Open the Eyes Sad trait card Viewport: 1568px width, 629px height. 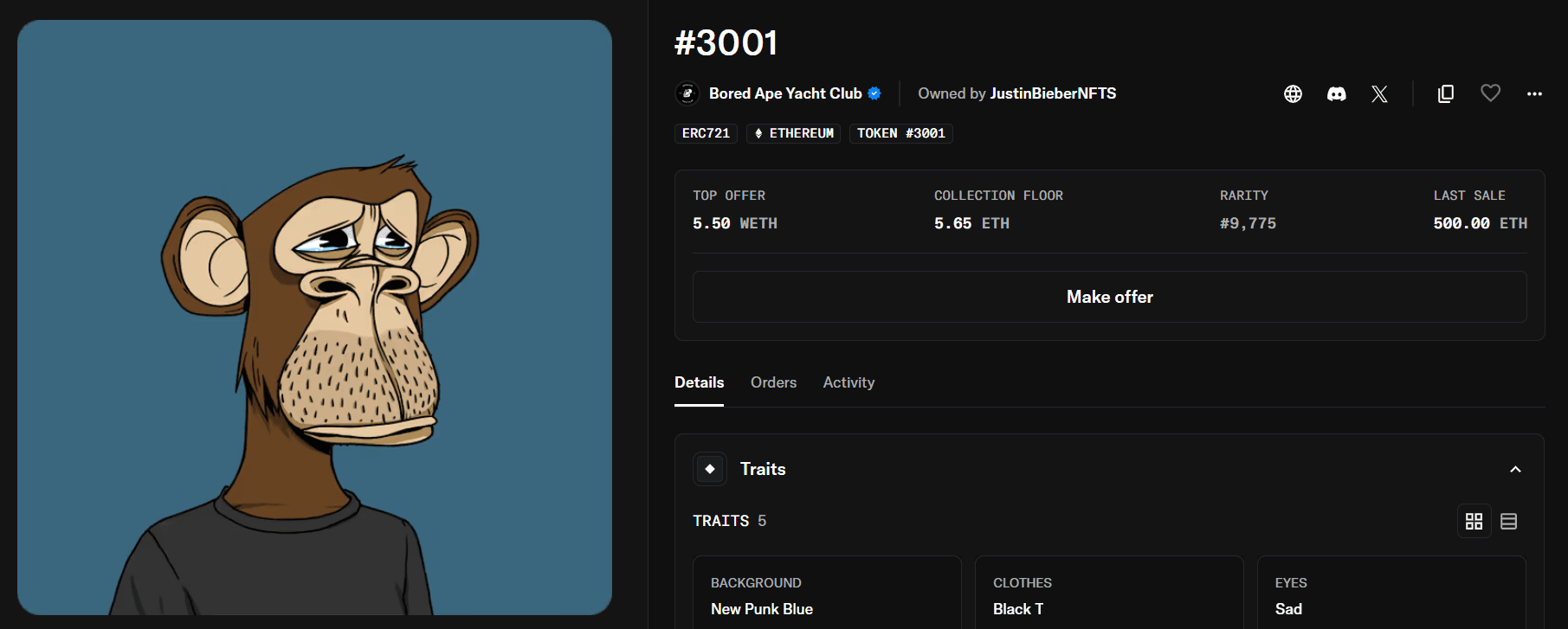tap(1391, 593)
